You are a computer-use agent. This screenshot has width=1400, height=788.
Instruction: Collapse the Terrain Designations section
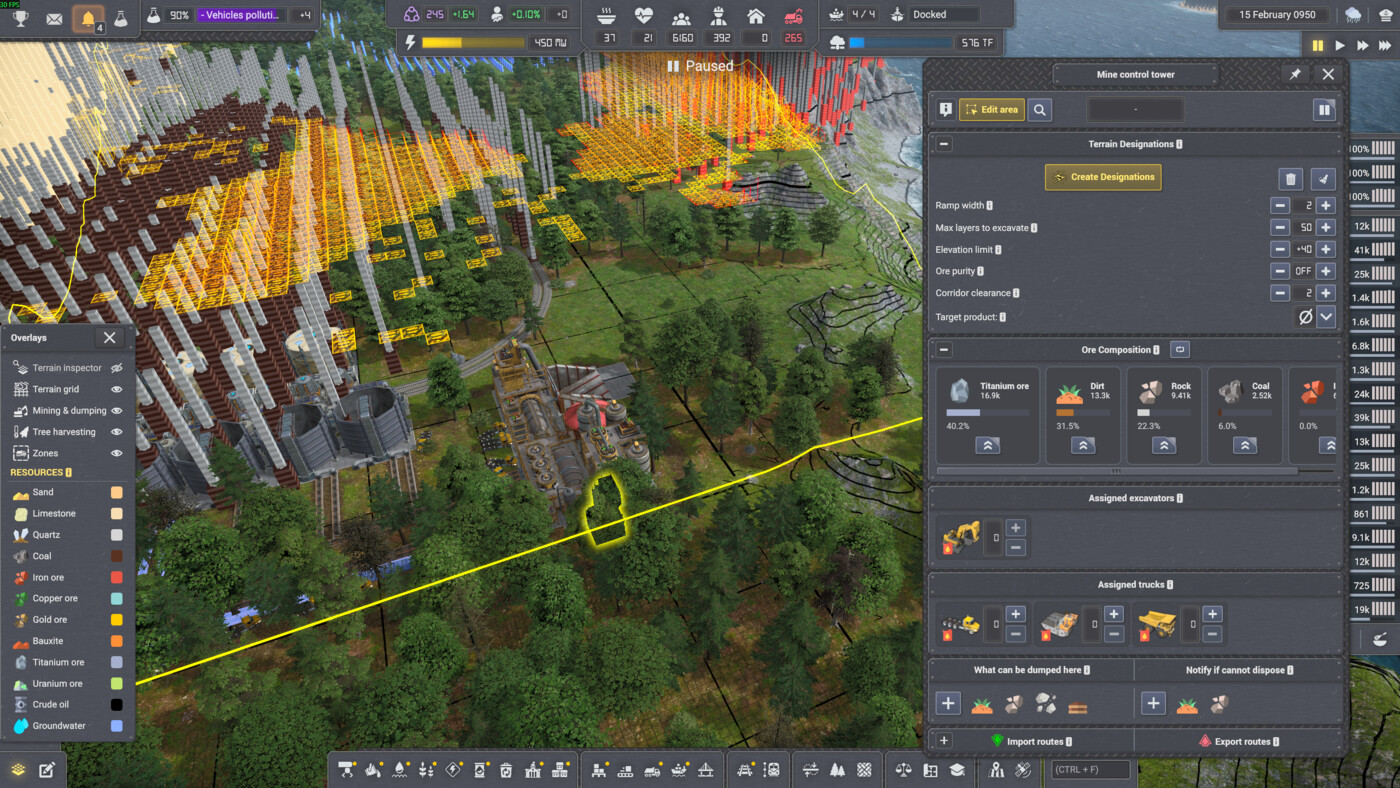pyautogui.click(x=944, y=144)
